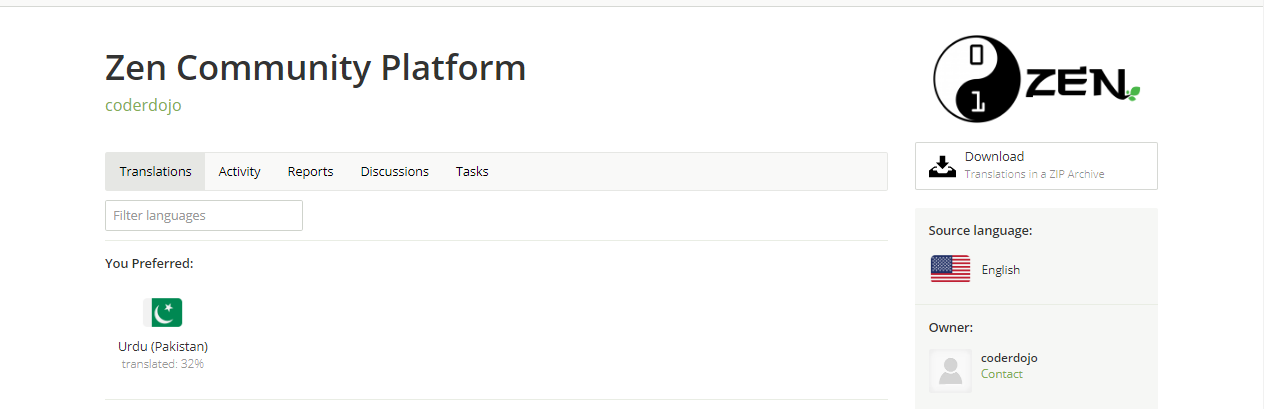Go to the Reports tab
The height and width of the screenshot is (409, 1264).
pos(310,172)
